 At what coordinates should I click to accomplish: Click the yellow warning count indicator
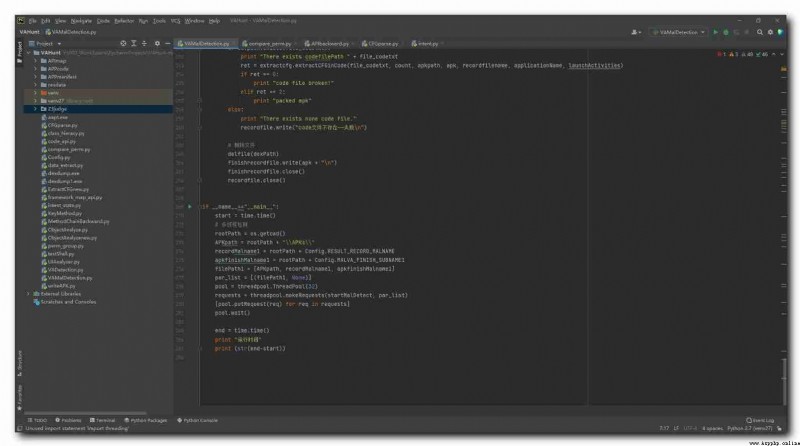(734, 54)
